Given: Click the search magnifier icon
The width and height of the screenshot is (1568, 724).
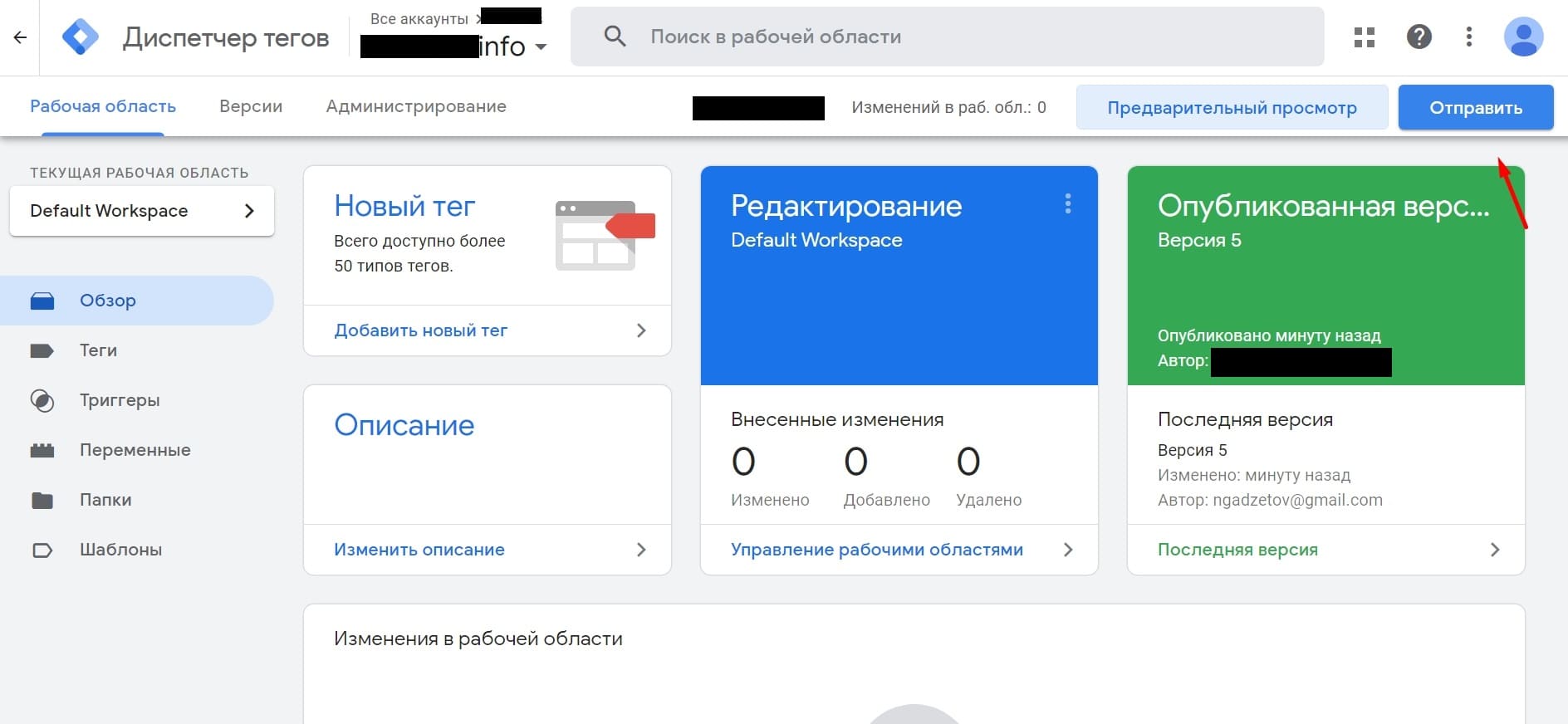Looking at the screenshot, I should [x=615, y=37].
